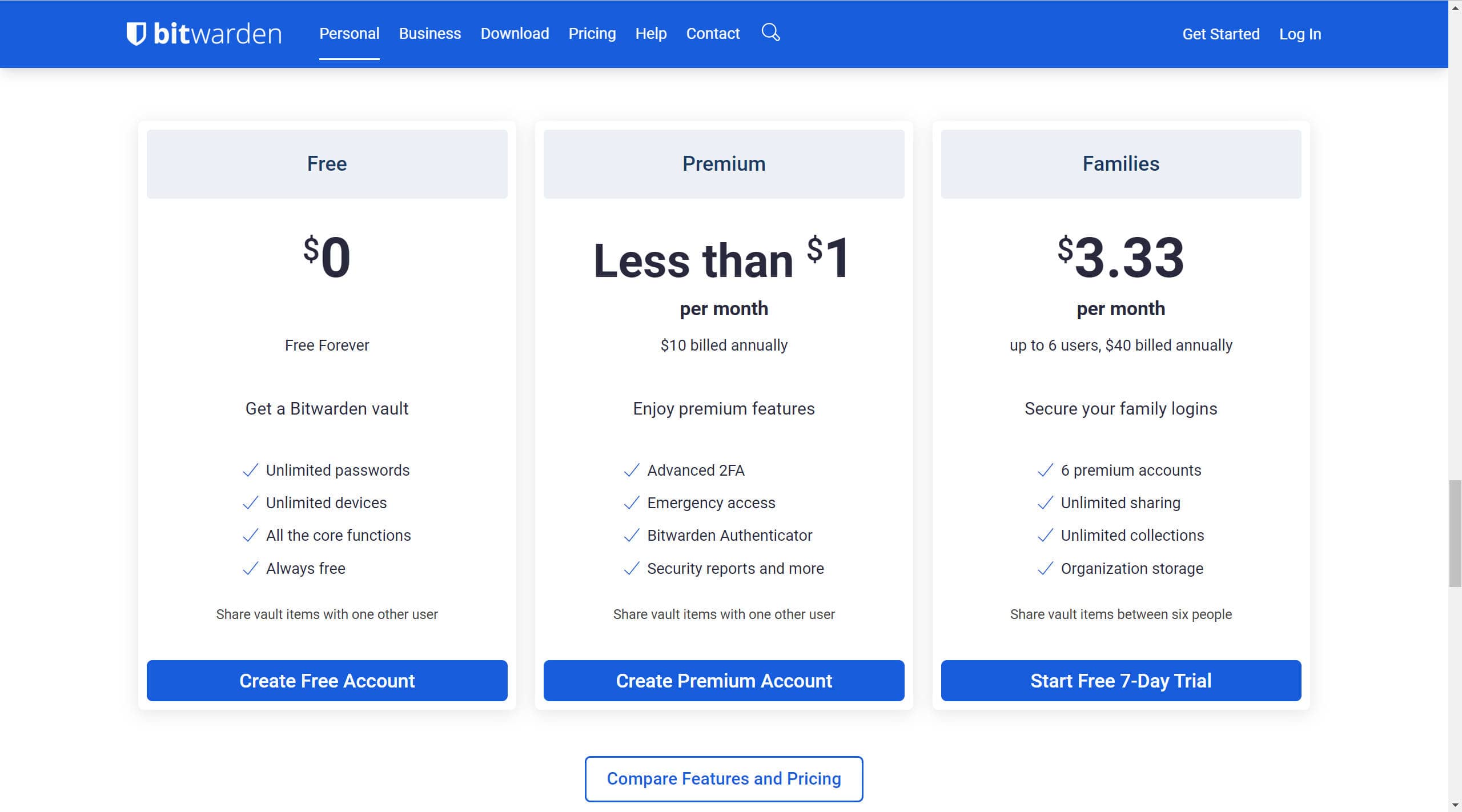Click 'Unlimited collections' feature text

point(1132,535)
